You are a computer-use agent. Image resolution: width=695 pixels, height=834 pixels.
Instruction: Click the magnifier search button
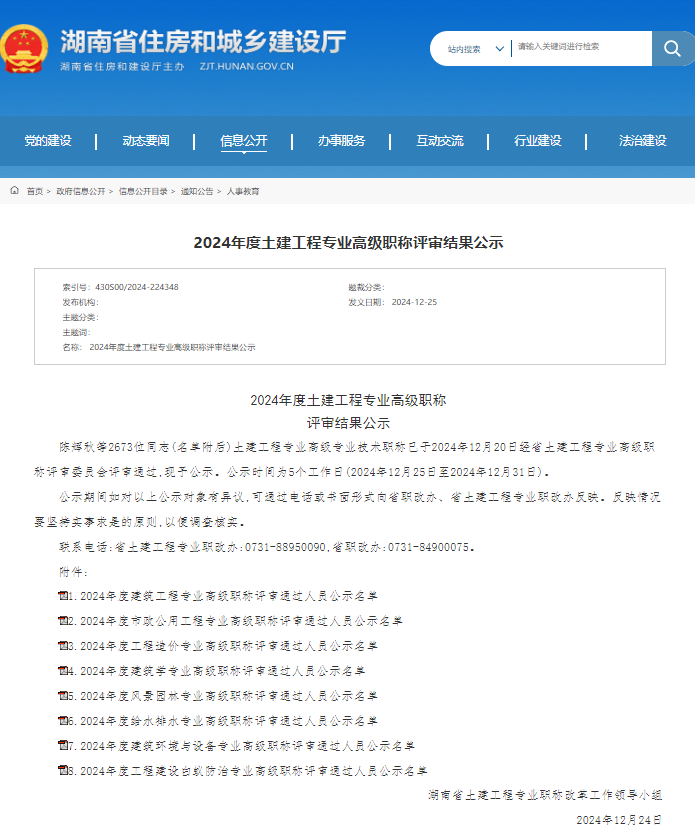672,48
